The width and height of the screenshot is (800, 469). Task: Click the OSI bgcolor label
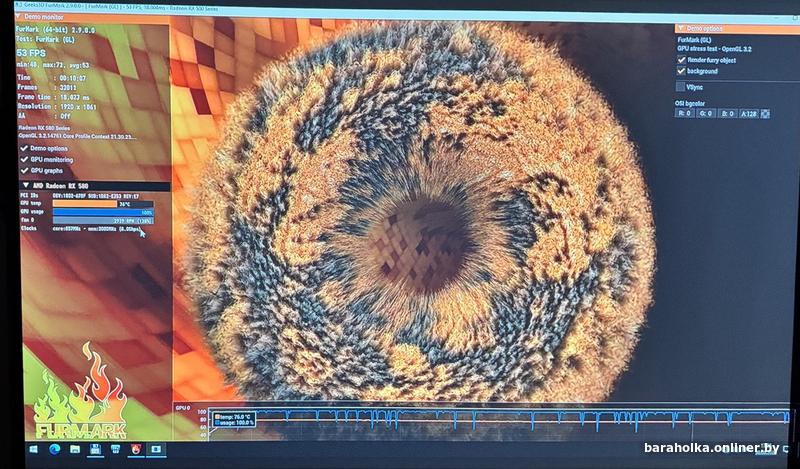click(690, 103)
